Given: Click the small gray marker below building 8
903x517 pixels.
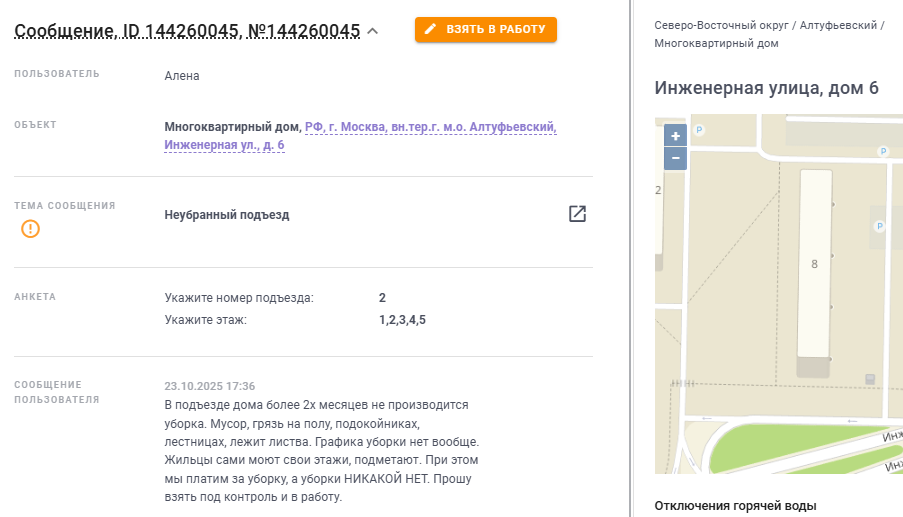Looking at the screenshot, I should [x=869, y=379].
